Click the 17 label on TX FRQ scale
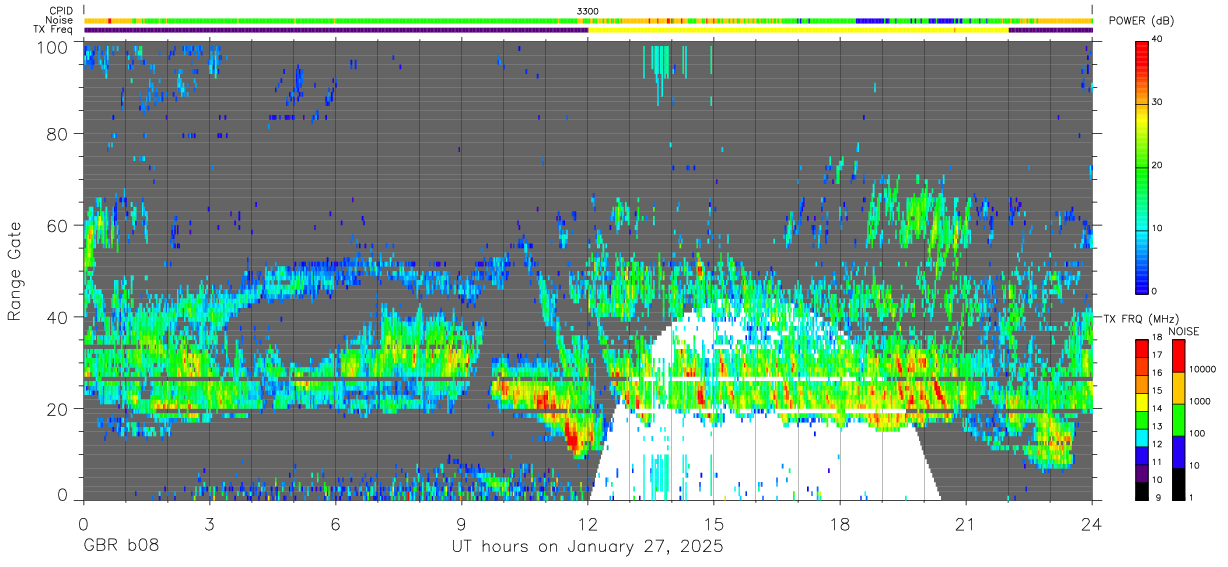 point(1158,356)
